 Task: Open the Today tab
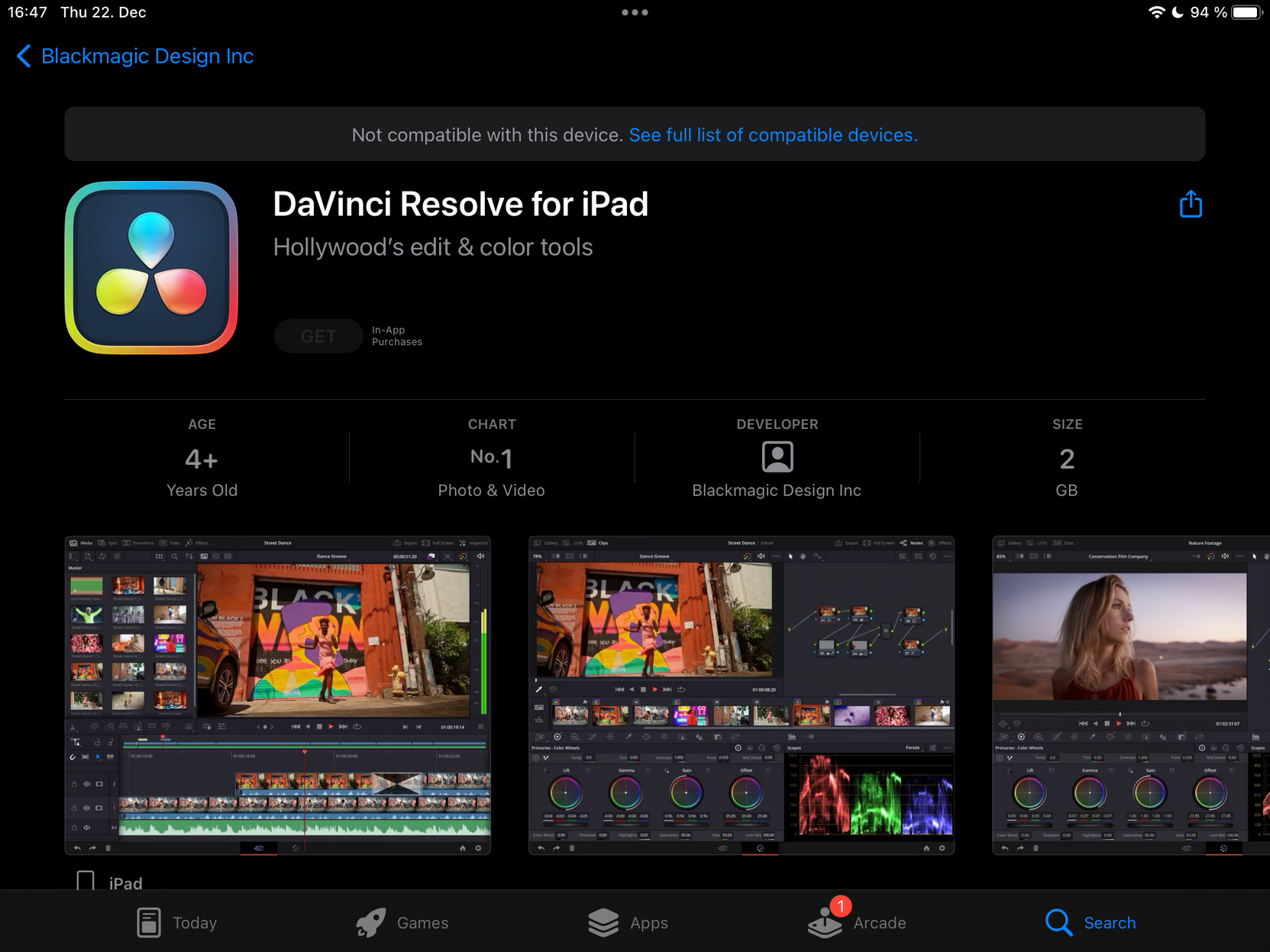click(176, 922)
